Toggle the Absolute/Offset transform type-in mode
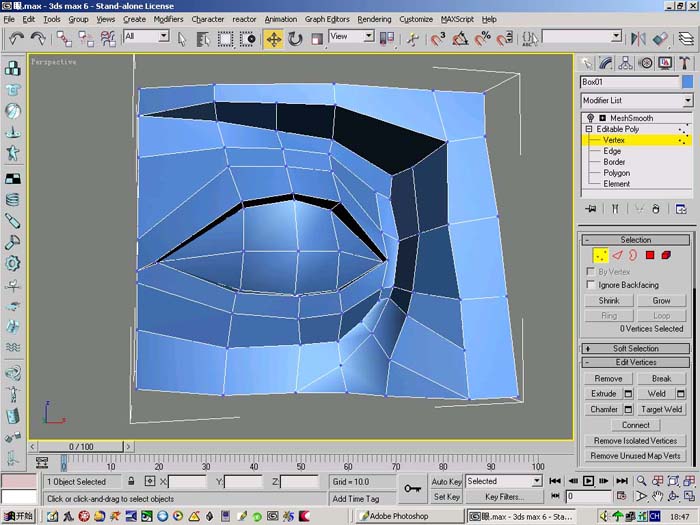The width and height of the screenshot is (700, 525). 150,481
